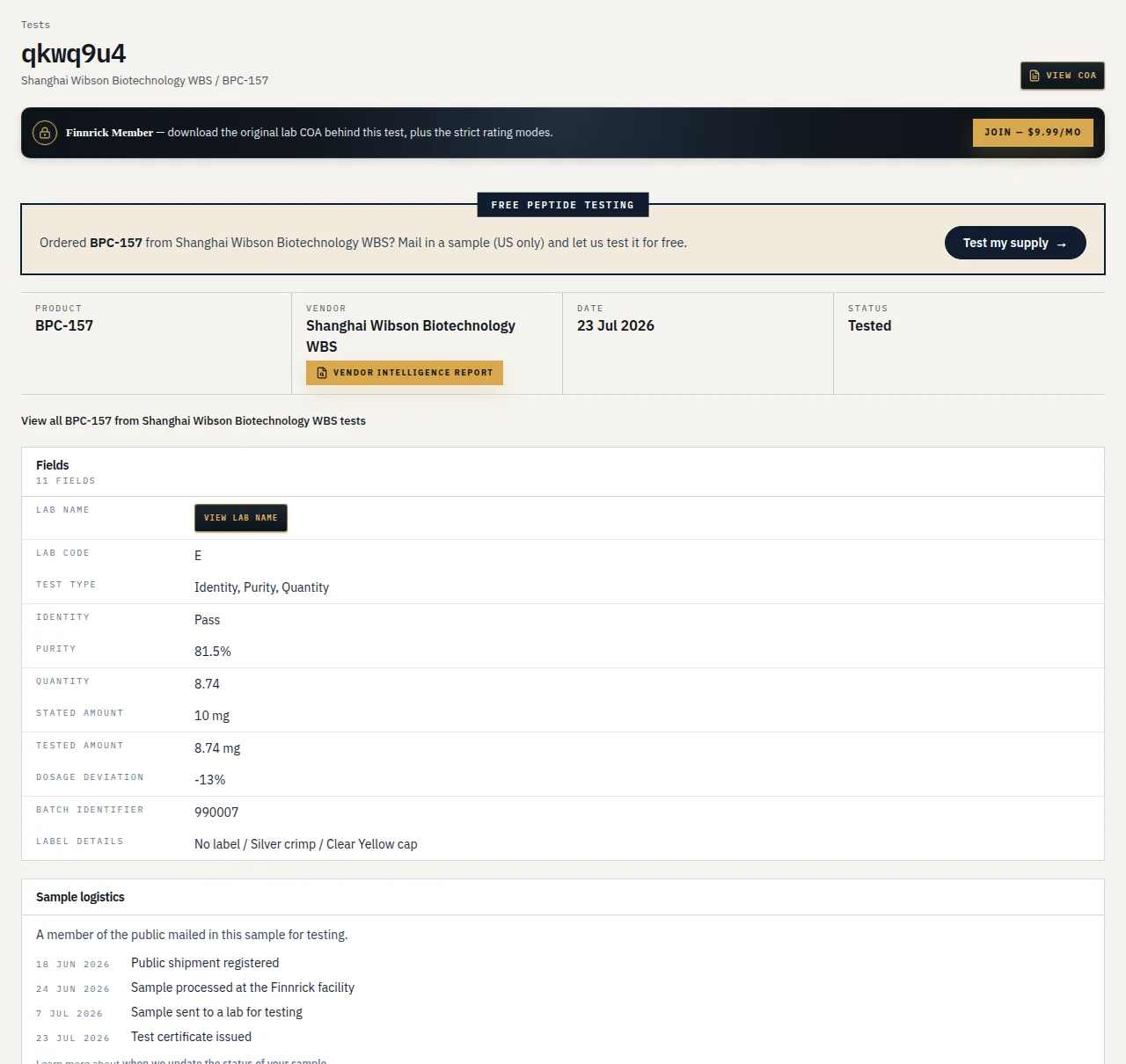Click the Product value BPC-157
Image resolution: width=1126 pixels, height=1064 pixels.
pyautogui.click(x=64, y=325)
